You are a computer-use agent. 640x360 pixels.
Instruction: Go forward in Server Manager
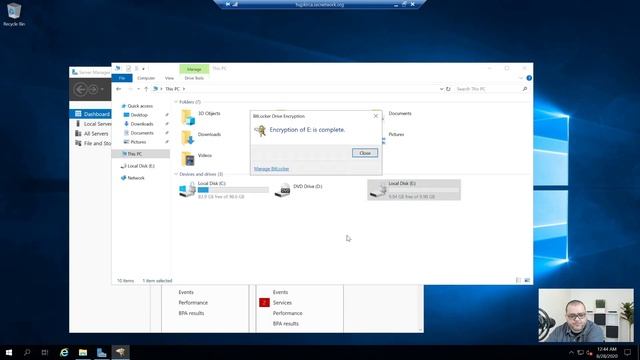[93, 89]
